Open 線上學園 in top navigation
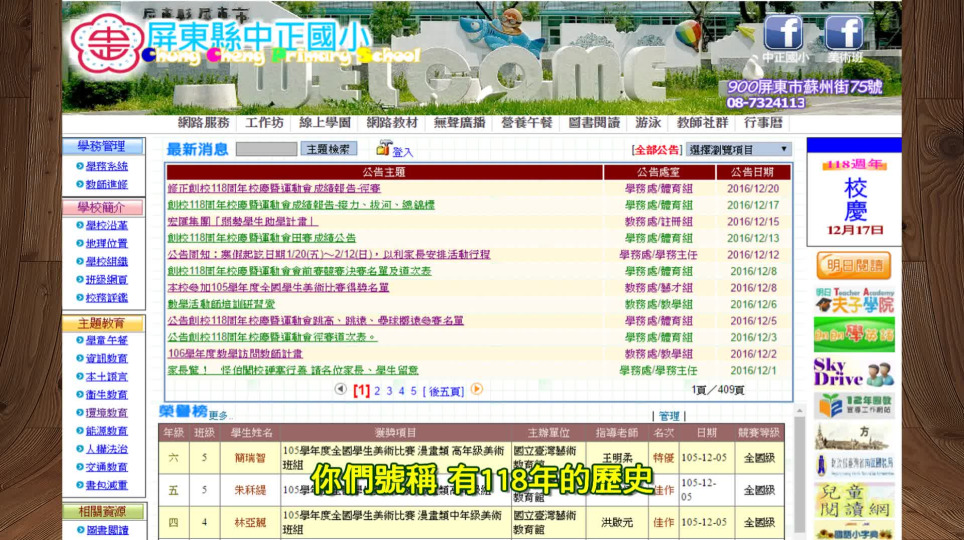The image size is (964, 540). click(325, 123)
